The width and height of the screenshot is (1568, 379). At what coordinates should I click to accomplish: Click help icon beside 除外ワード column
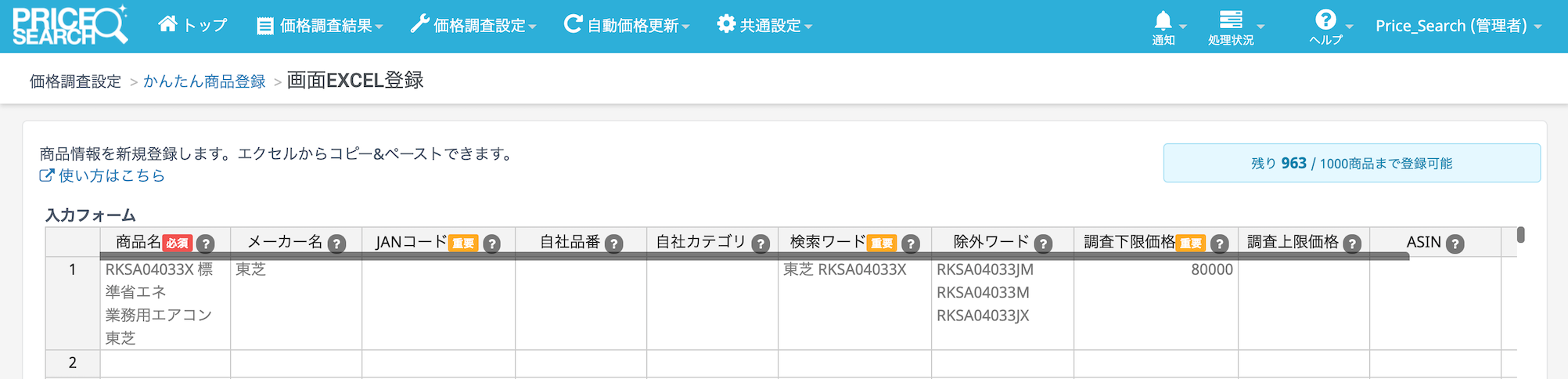point(1043,244)
